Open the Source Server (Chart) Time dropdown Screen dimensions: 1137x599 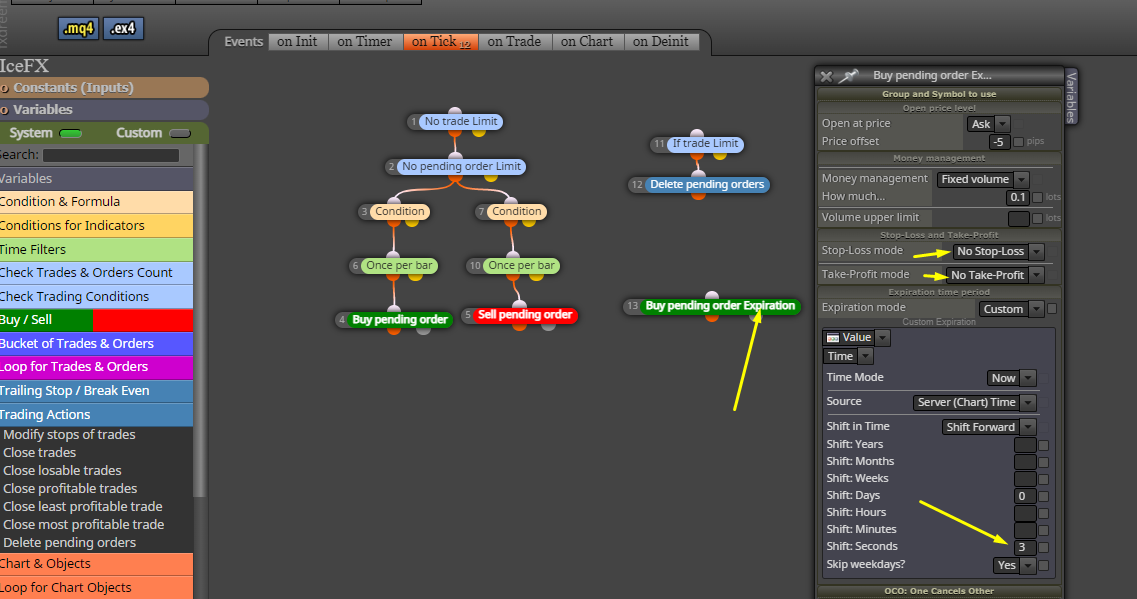point(974,402)
